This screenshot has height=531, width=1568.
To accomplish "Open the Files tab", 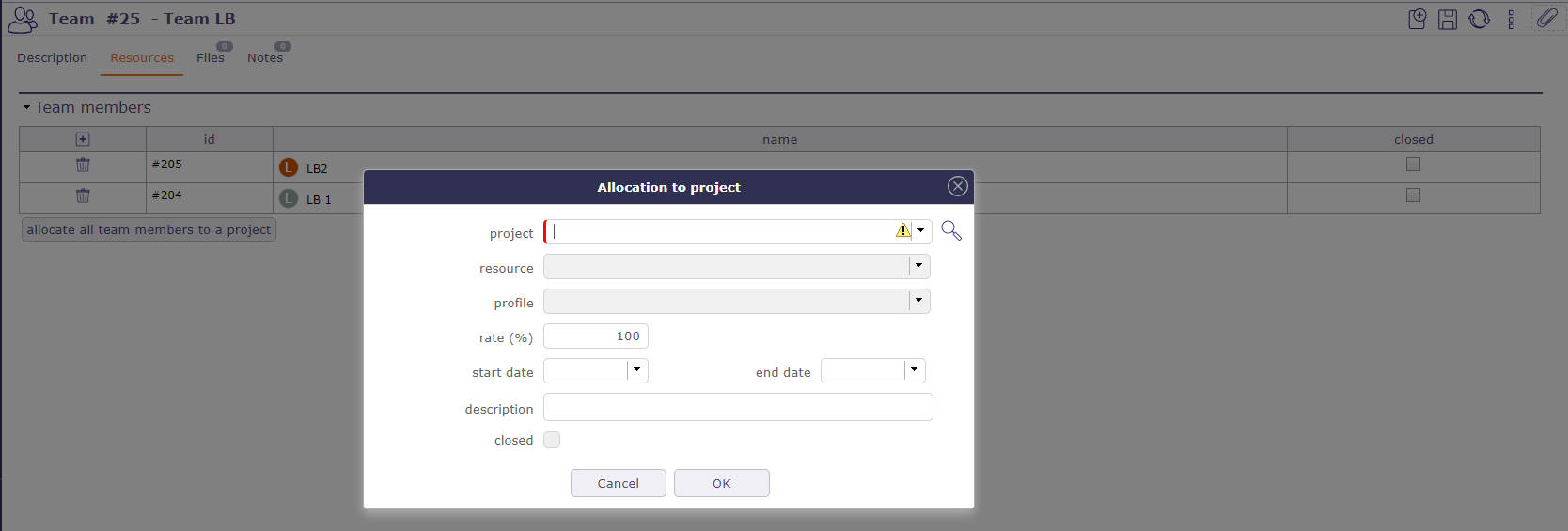I will pos(211,57).
